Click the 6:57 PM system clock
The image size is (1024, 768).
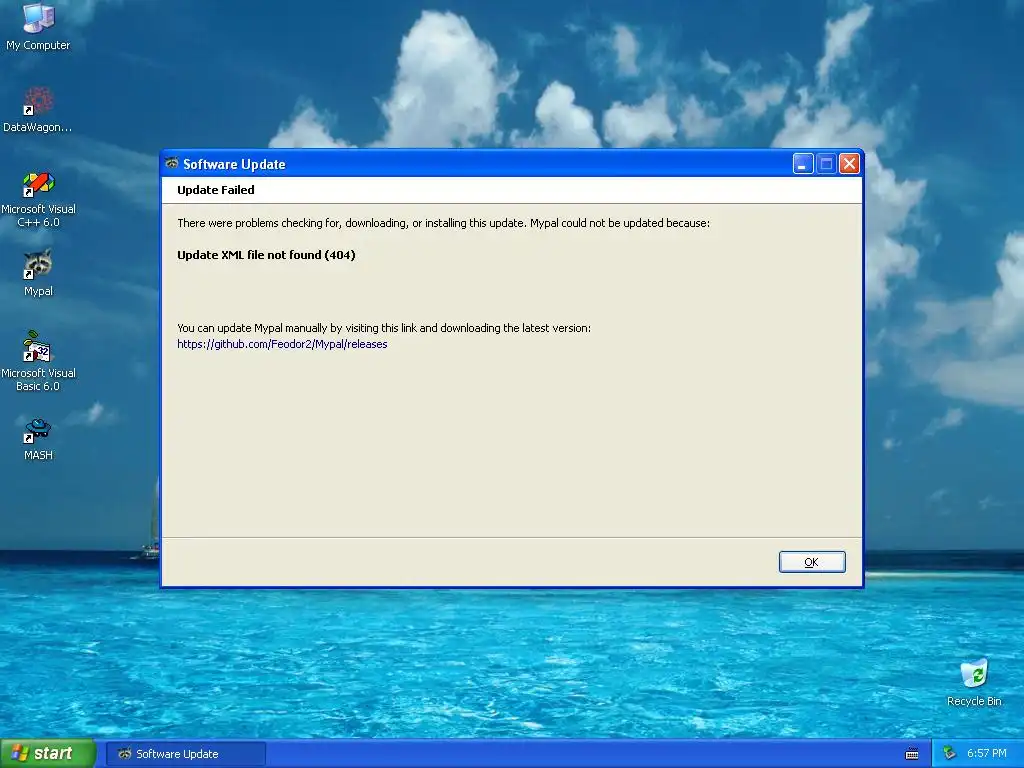986,754
